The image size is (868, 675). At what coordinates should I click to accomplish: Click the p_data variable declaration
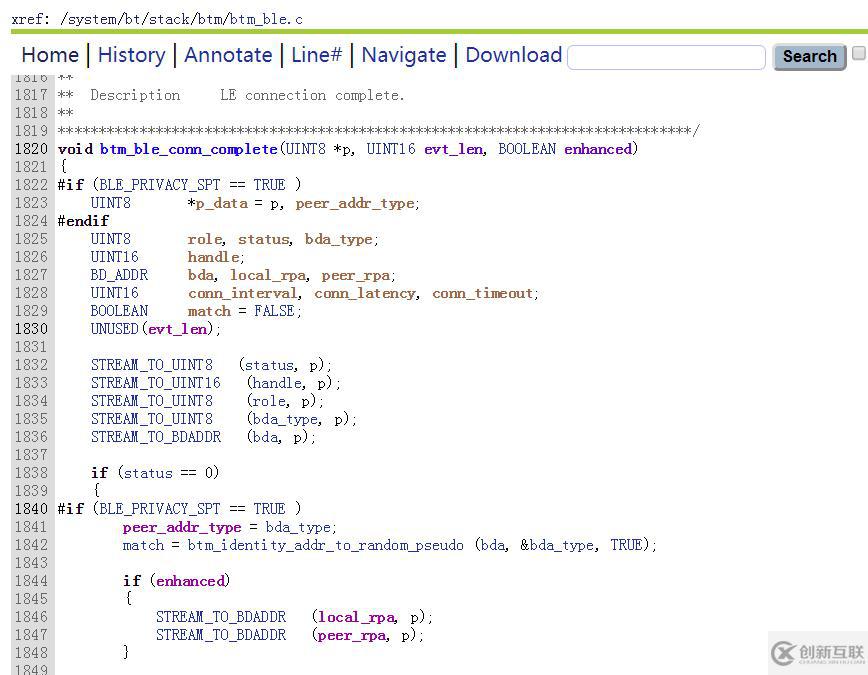coord(221,204)
